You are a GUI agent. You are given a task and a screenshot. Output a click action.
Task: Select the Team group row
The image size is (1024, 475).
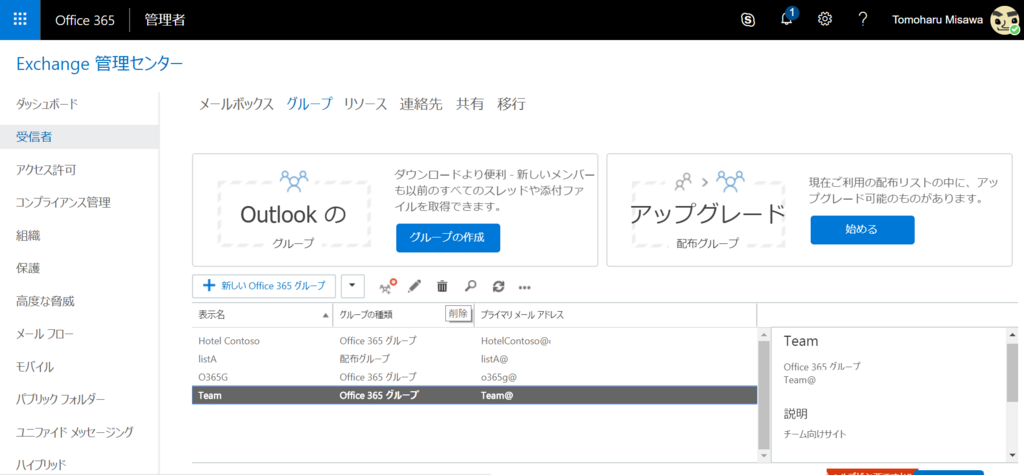474,395
